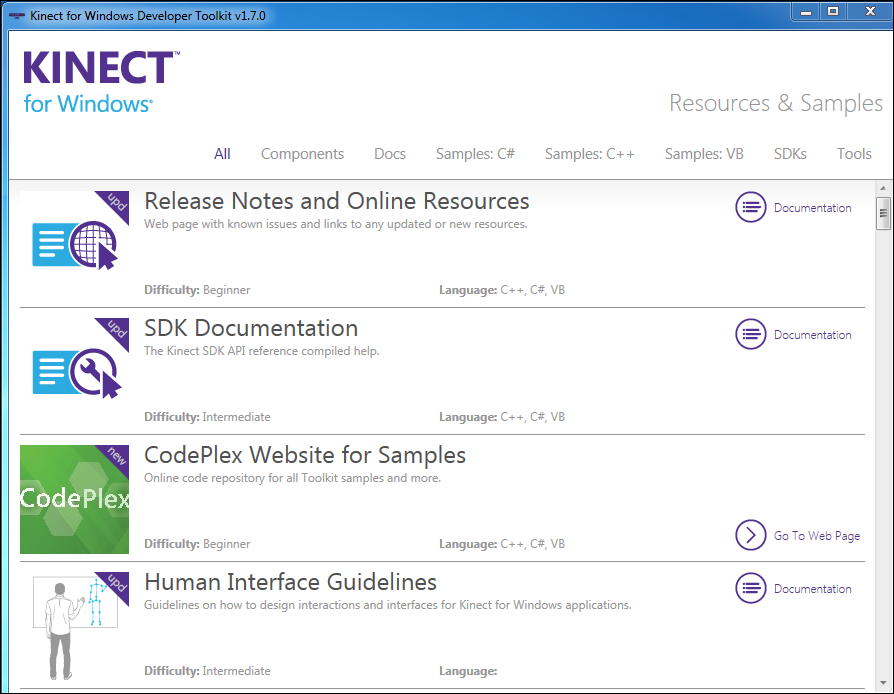Click the Documentation link for SDK Documentation
The width and height of the screenshot is (894, 694).
tap(812, 334)
